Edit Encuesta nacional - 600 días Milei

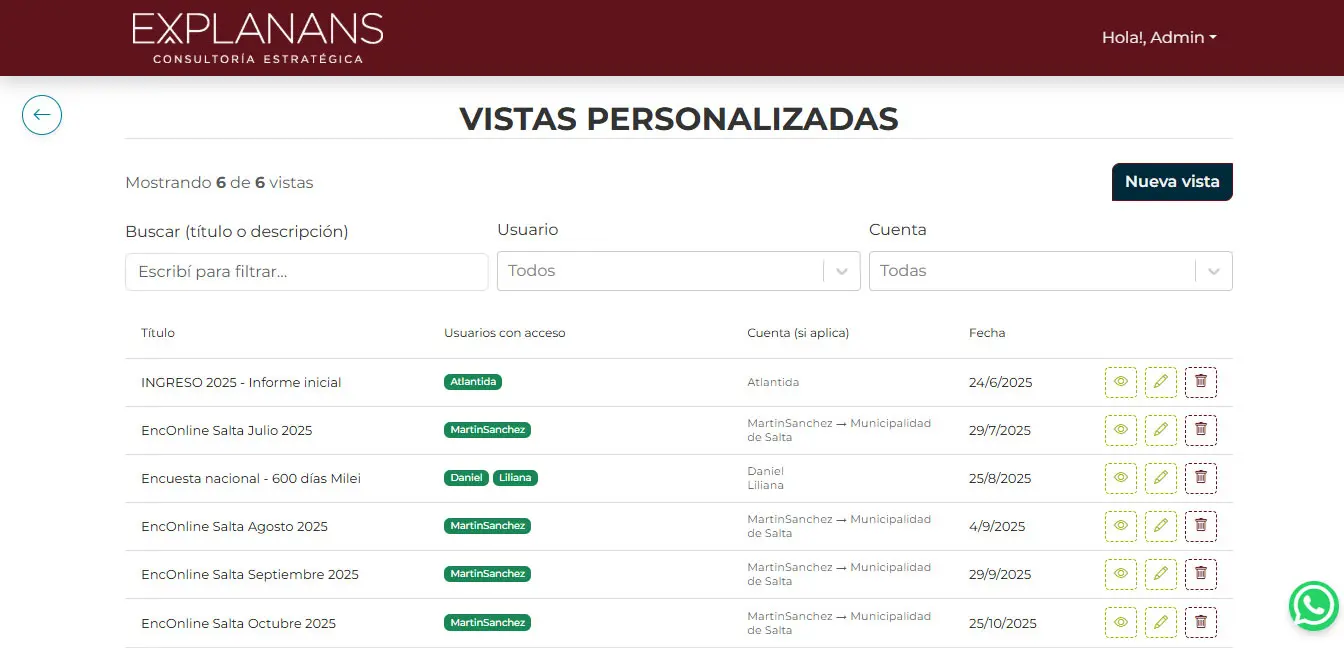[x=1161, y=478]
